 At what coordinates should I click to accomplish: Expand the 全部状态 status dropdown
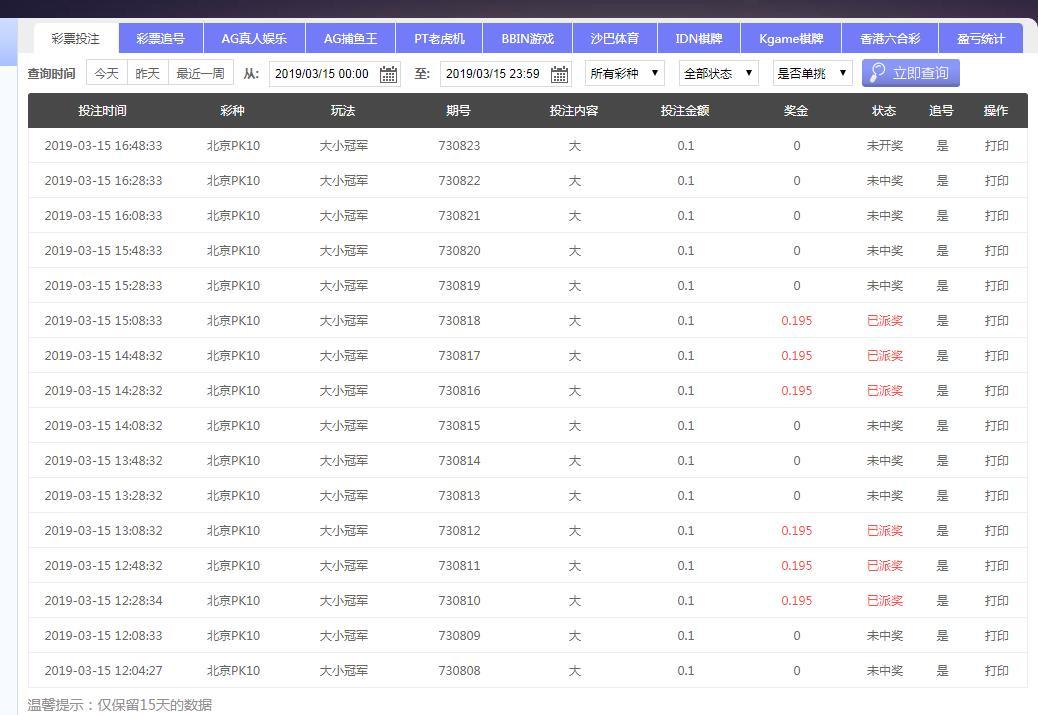pyautogui.click(x=718, y=73)
